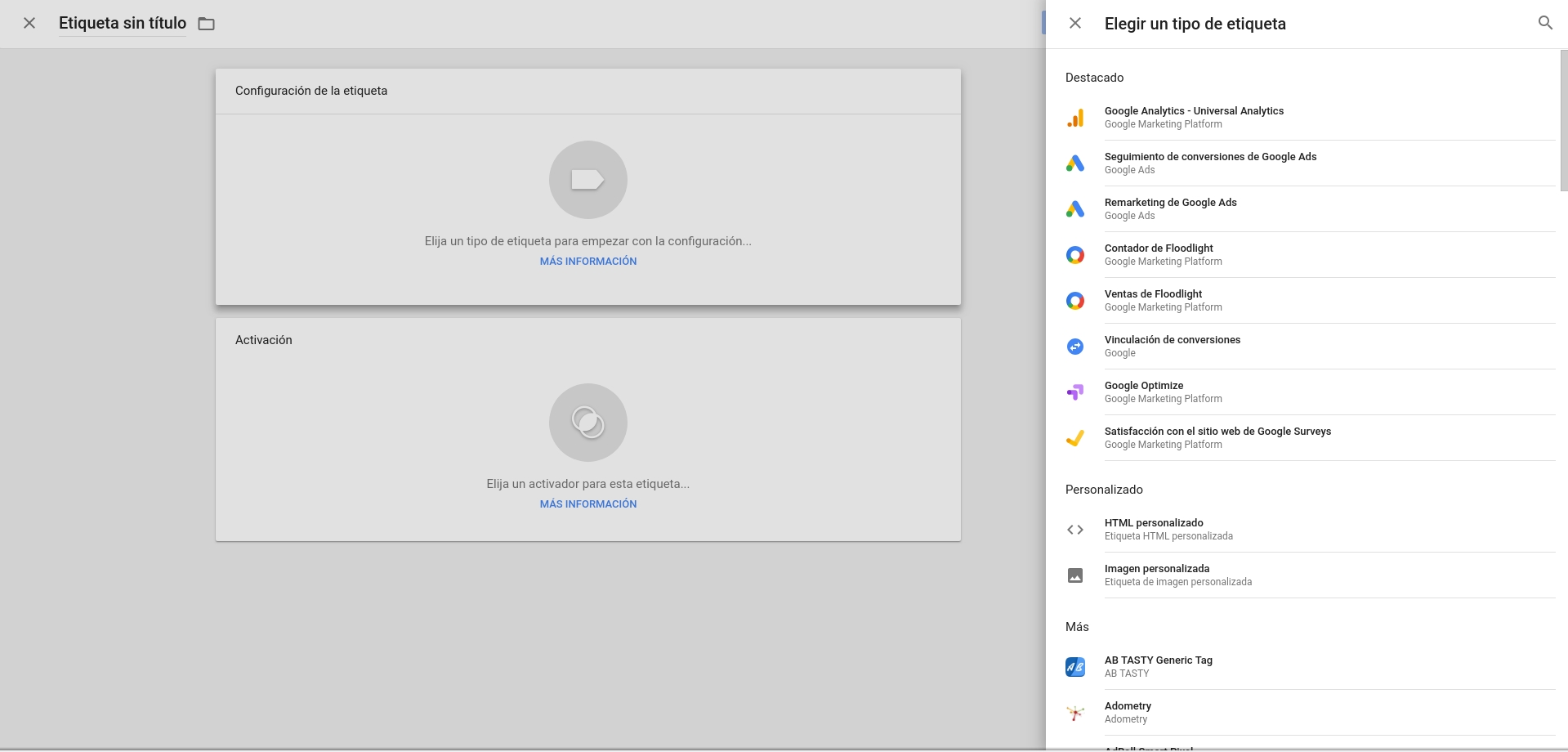
Task: Search tag types with the magnifier icon
Action: [1544, 23]
